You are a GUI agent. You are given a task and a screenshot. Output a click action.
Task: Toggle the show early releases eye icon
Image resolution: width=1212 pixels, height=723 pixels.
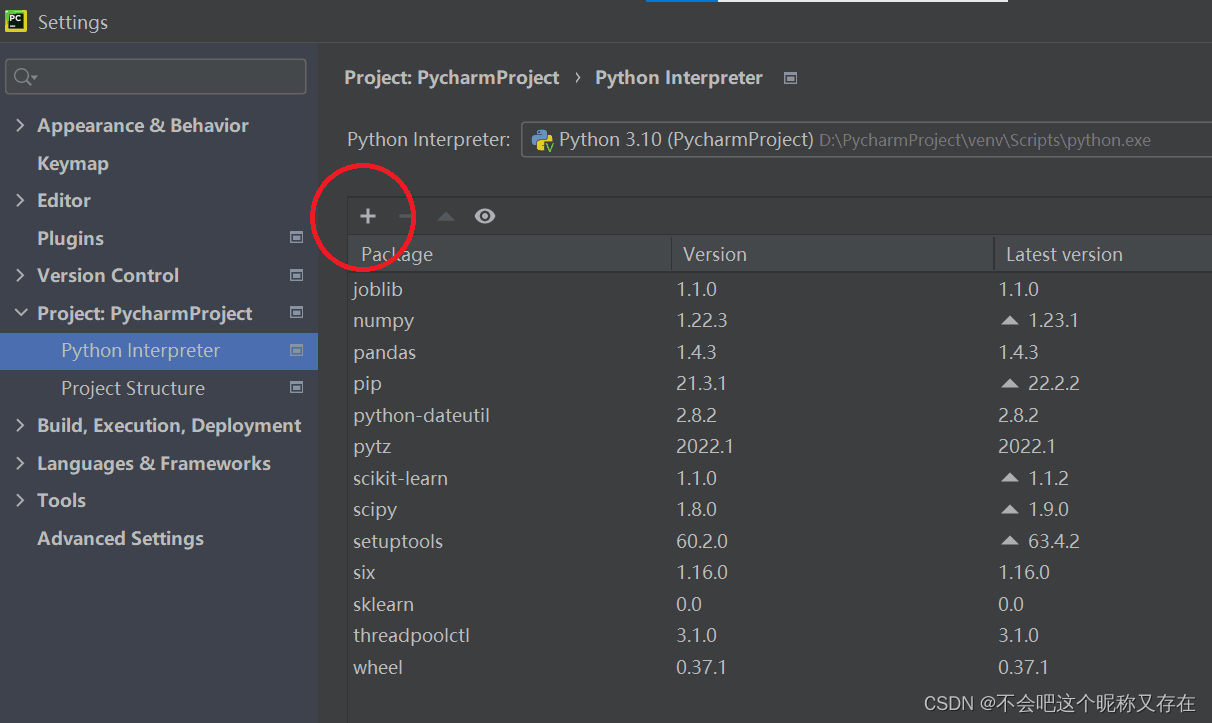point(485,216)
